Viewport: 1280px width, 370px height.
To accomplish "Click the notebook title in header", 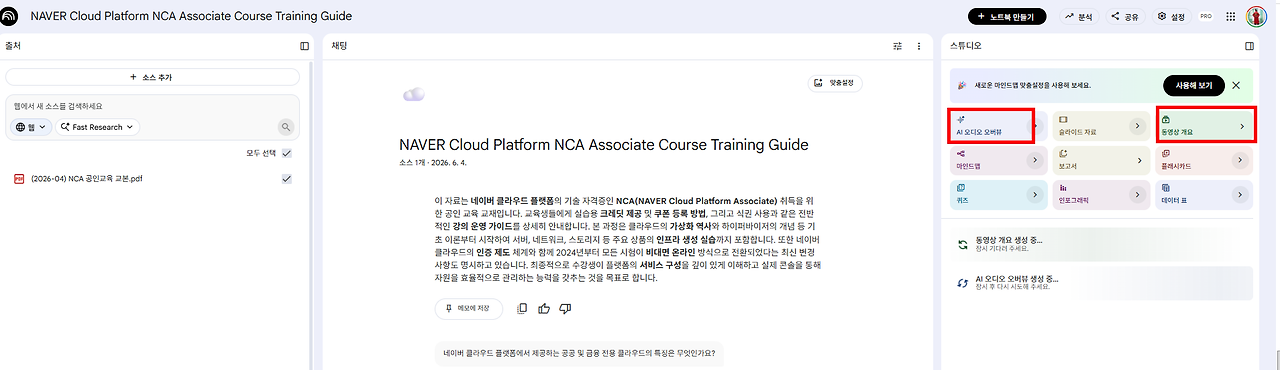I will coord(191,17).
